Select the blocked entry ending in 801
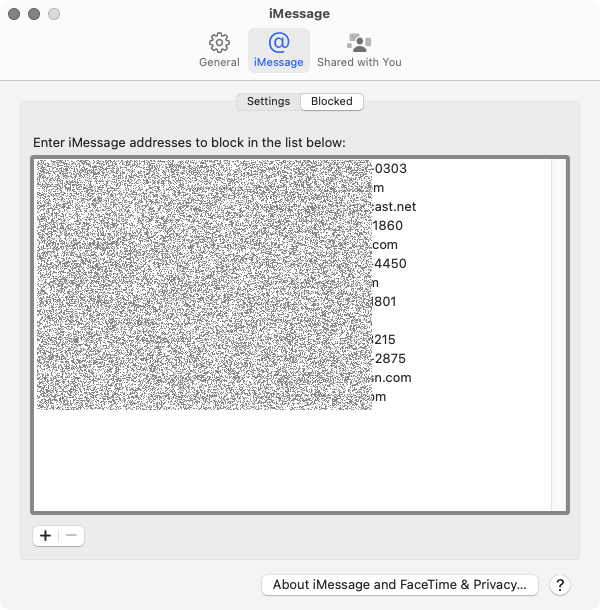The width and height of the screenshot is (600, 610). (292, 301)
